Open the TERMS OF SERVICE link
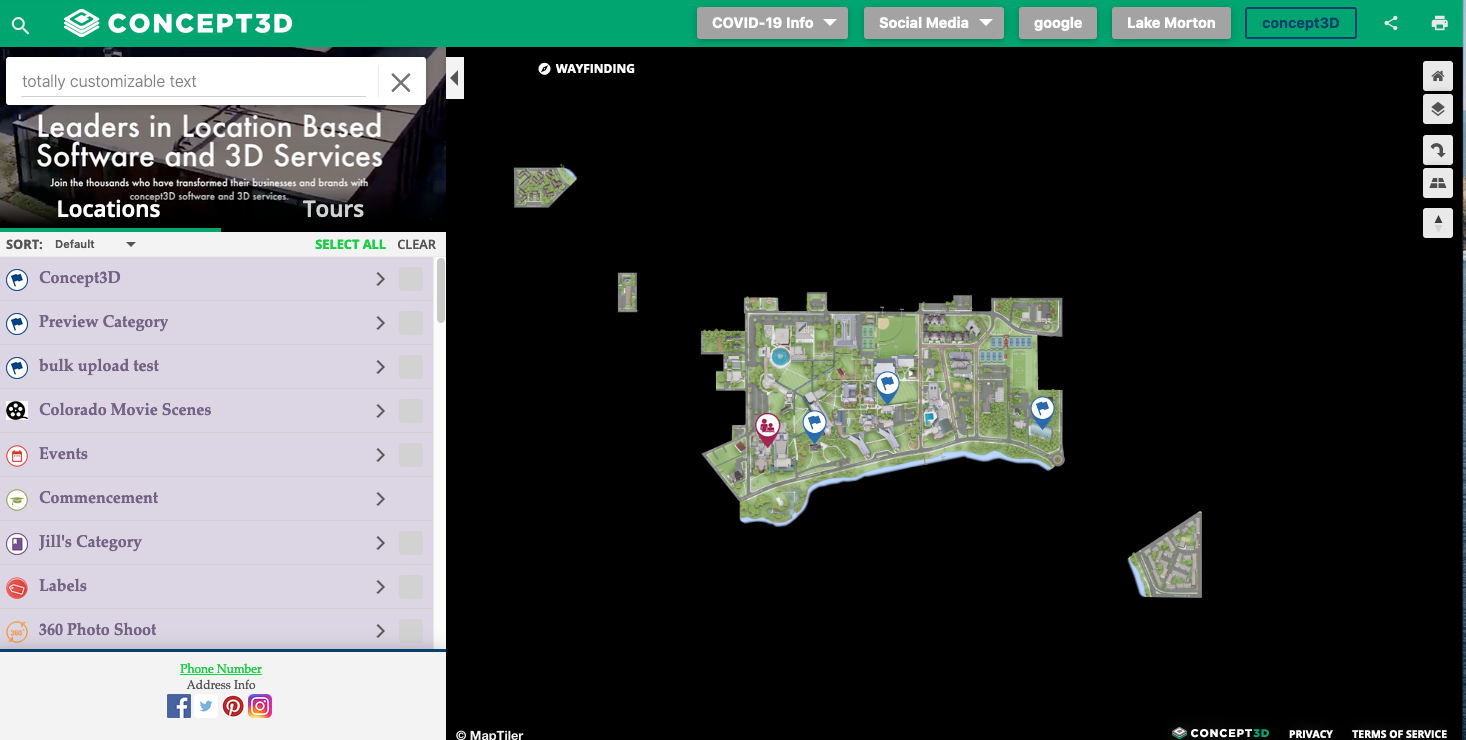 pos(1399,734)
